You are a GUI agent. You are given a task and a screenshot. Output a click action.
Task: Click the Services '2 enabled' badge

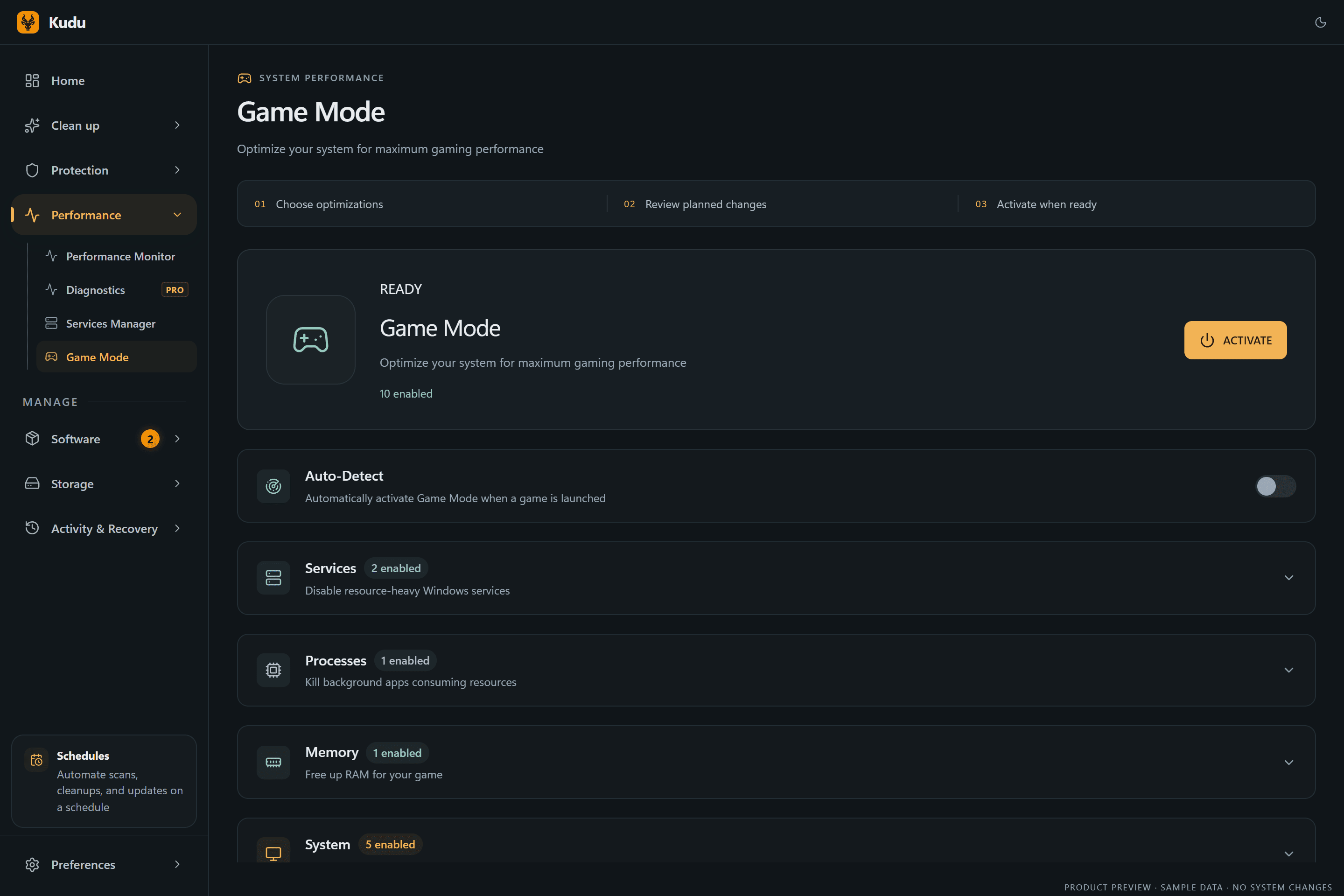pyautogui.click(x=396, y=568)
